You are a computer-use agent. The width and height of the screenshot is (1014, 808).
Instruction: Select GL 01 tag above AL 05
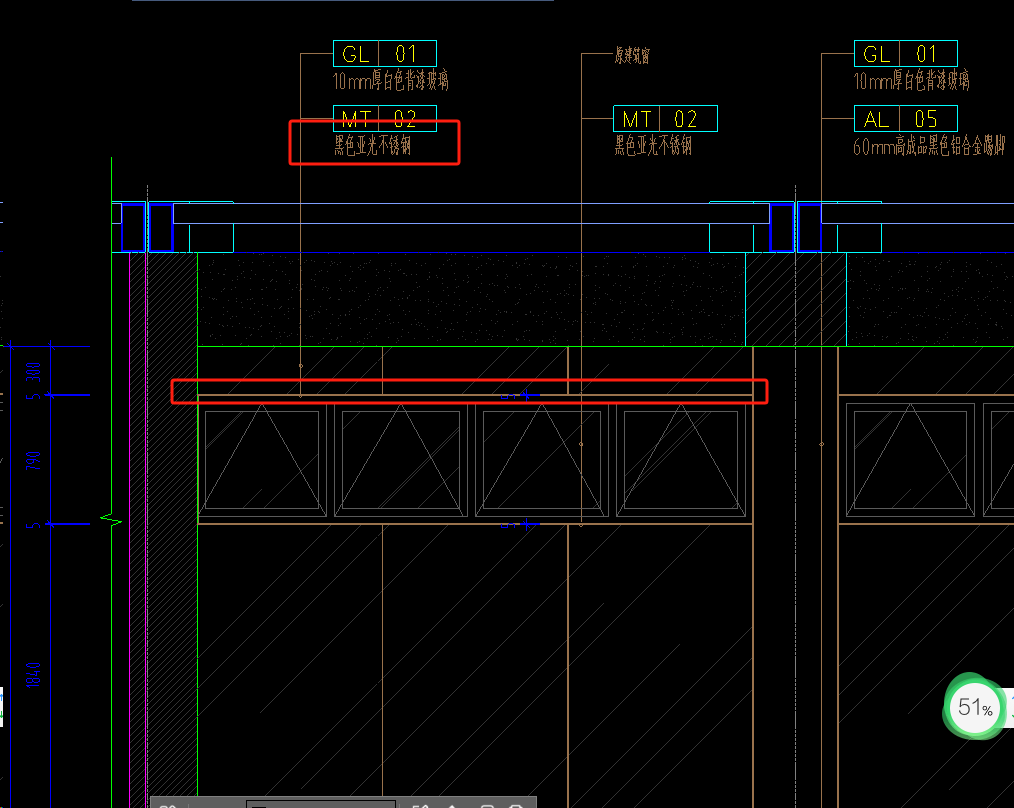click(905, 54)
